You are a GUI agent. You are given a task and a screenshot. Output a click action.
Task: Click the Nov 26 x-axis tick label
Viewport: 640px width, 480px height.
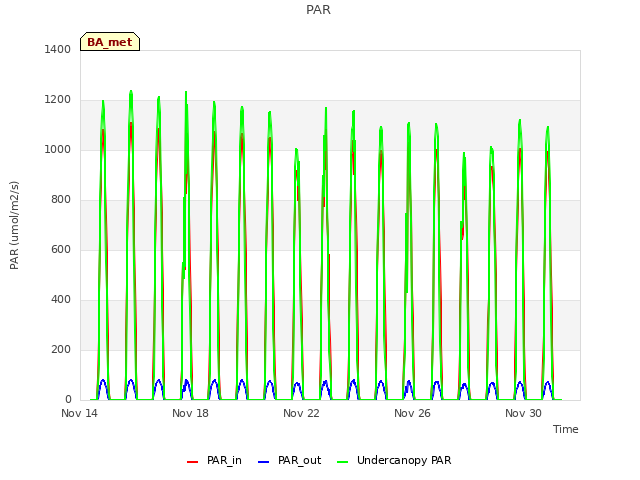pos(412,413)
